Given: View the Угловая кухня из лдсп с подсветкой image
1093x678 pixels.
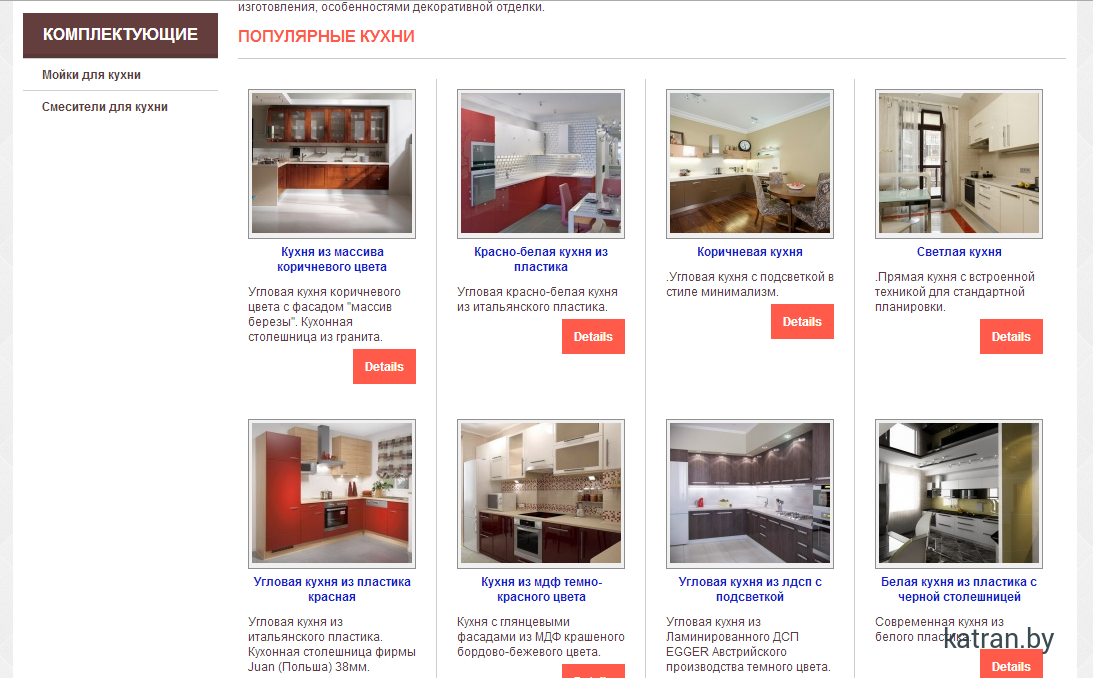Looking at the screenshot, I should [x=750, y=494].
